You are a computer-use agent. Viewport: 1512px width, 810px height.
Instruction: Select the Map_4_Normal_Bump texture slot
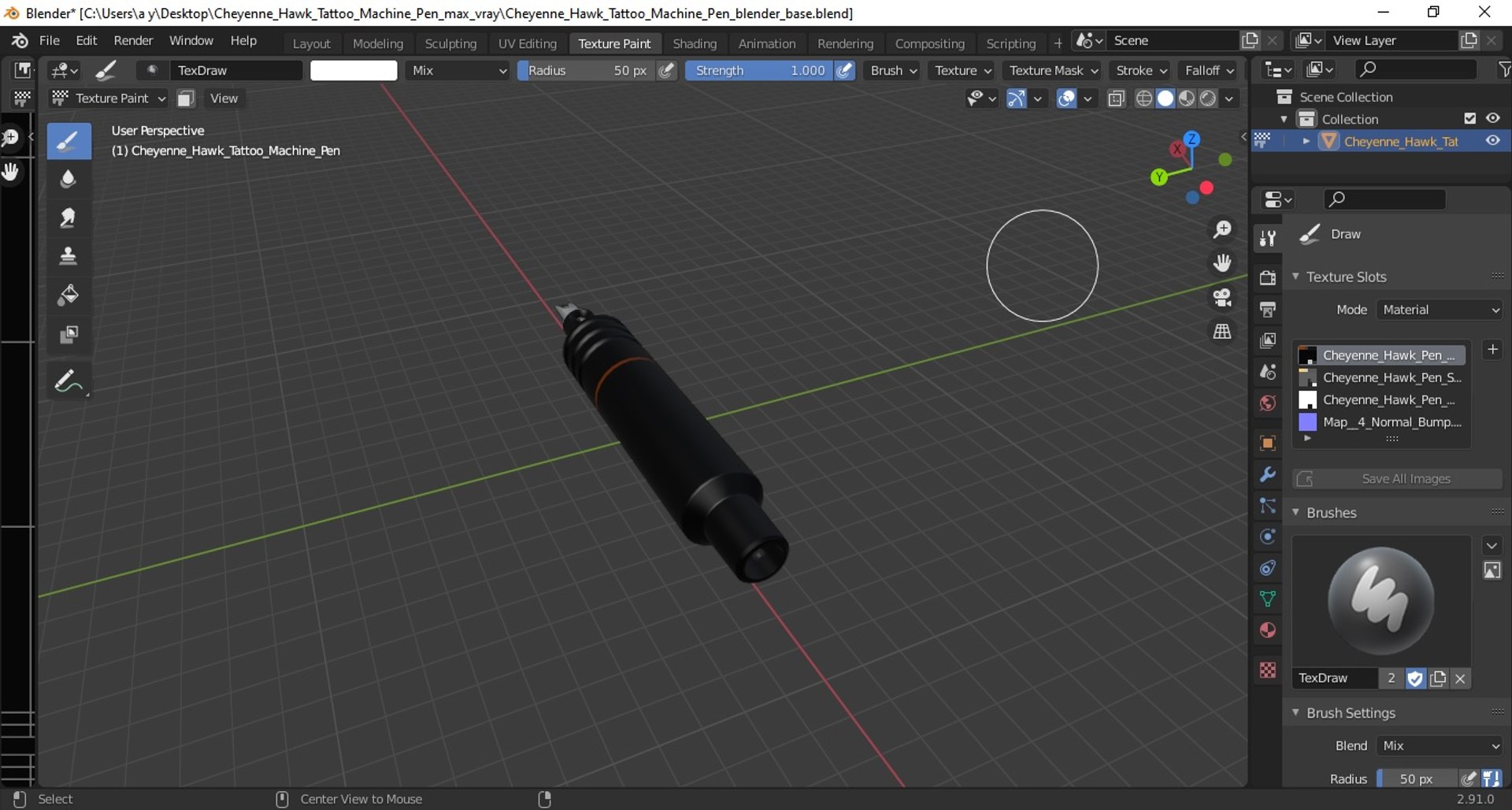pyautogui.click(x=1381, y=422)
